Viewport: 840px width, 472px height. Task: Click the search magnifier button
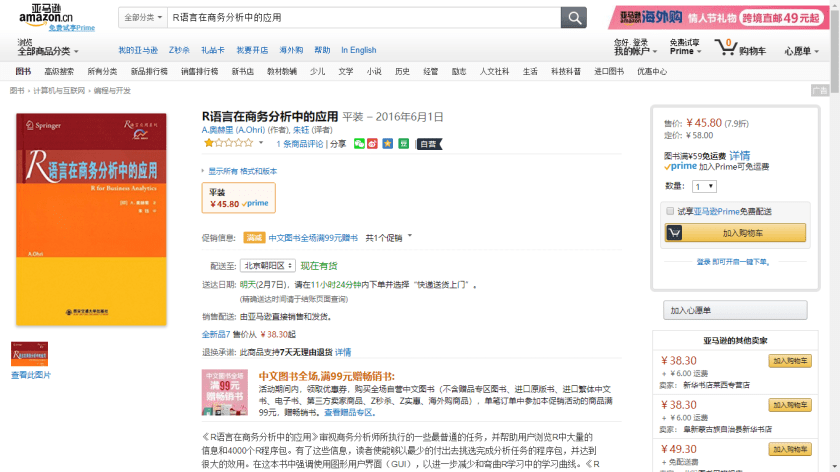click(x=574, y=18)
